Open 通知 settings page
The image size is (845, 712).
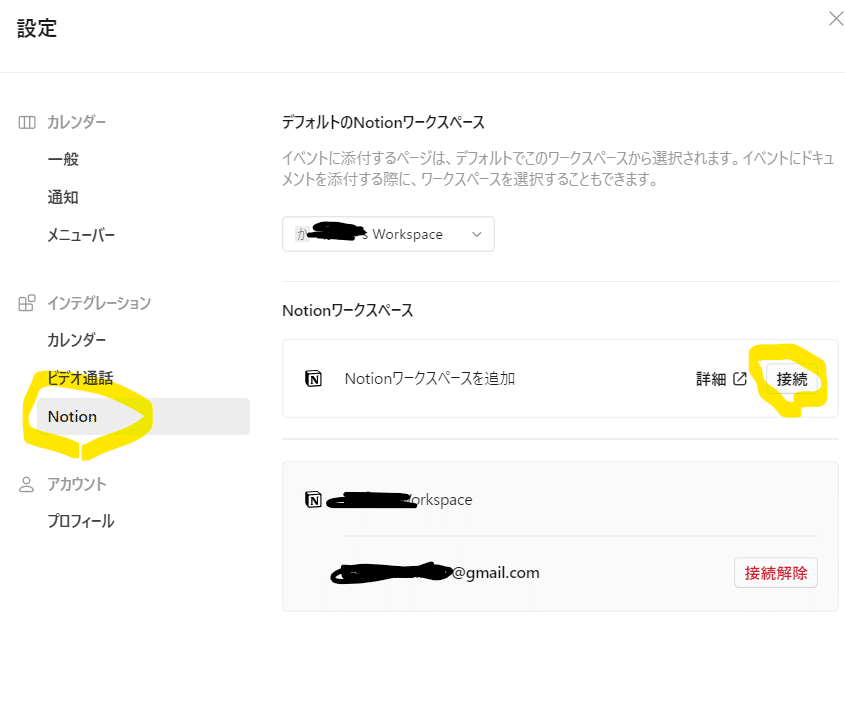[x=63, y=197]
